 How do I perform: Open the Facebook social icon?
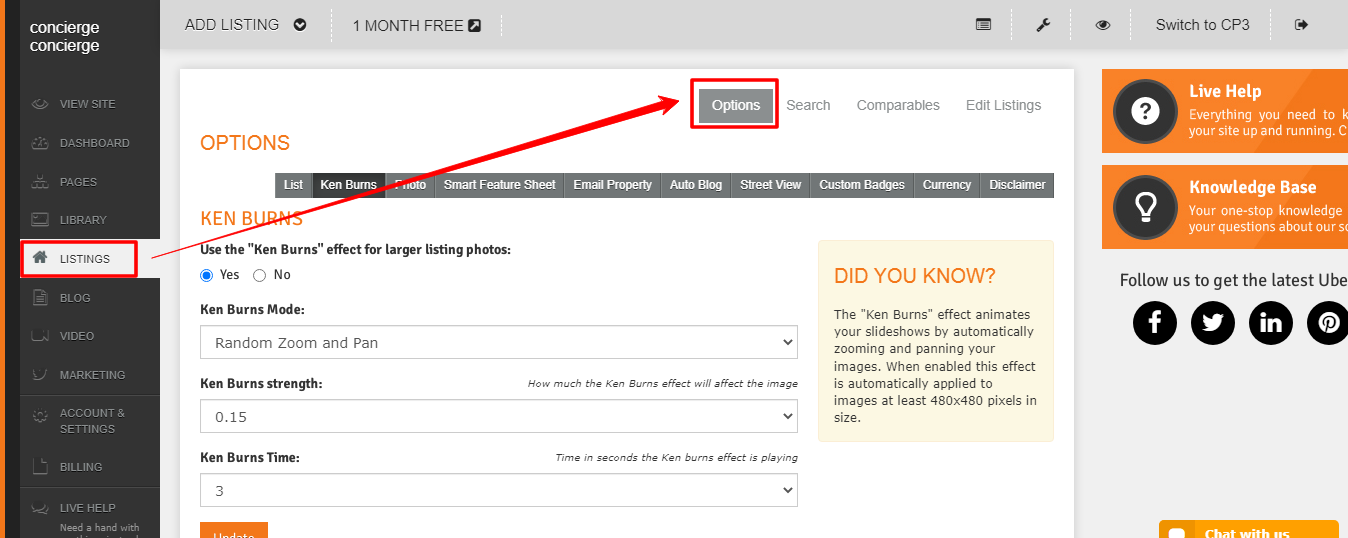tap(1155, 323)
